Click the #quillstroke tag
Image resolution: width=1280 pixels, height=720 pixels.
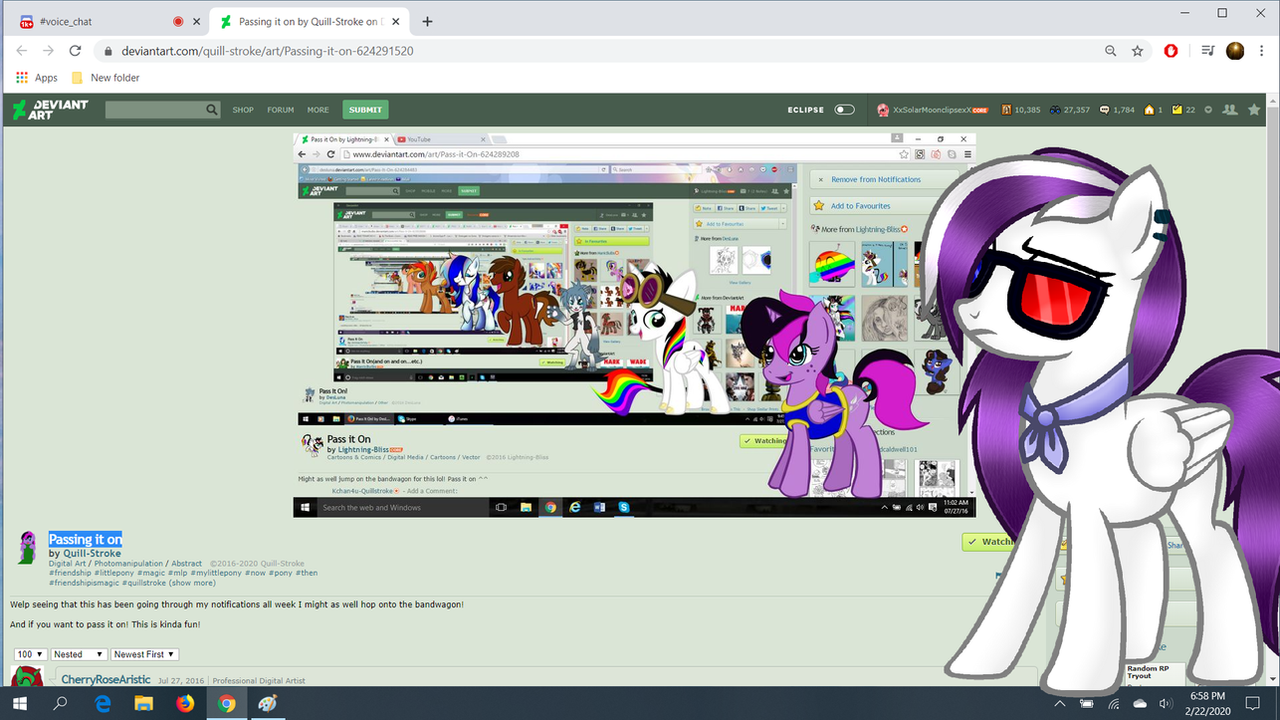(142, 582)
